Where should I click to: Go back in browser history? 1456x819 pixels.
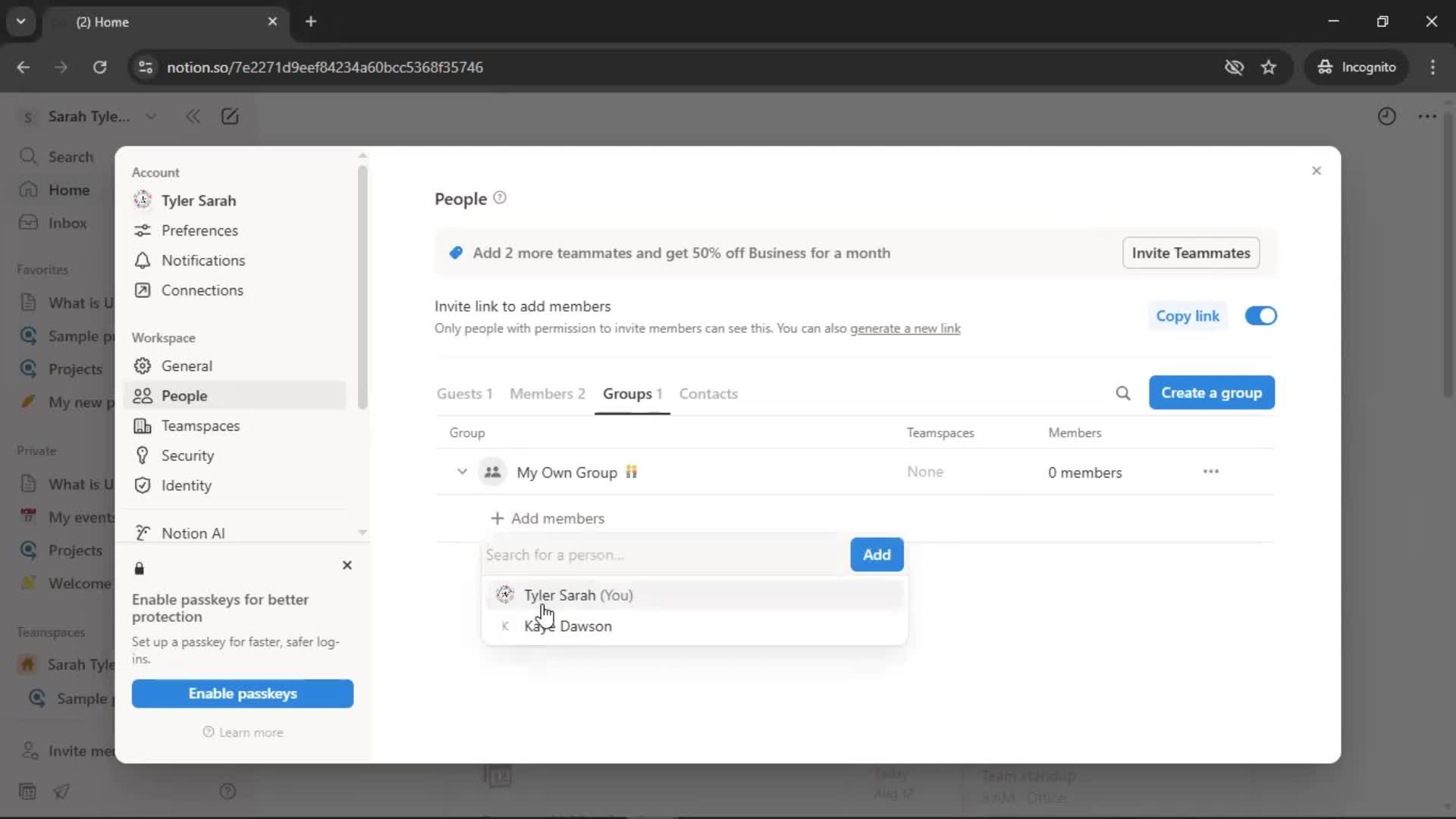24,67
